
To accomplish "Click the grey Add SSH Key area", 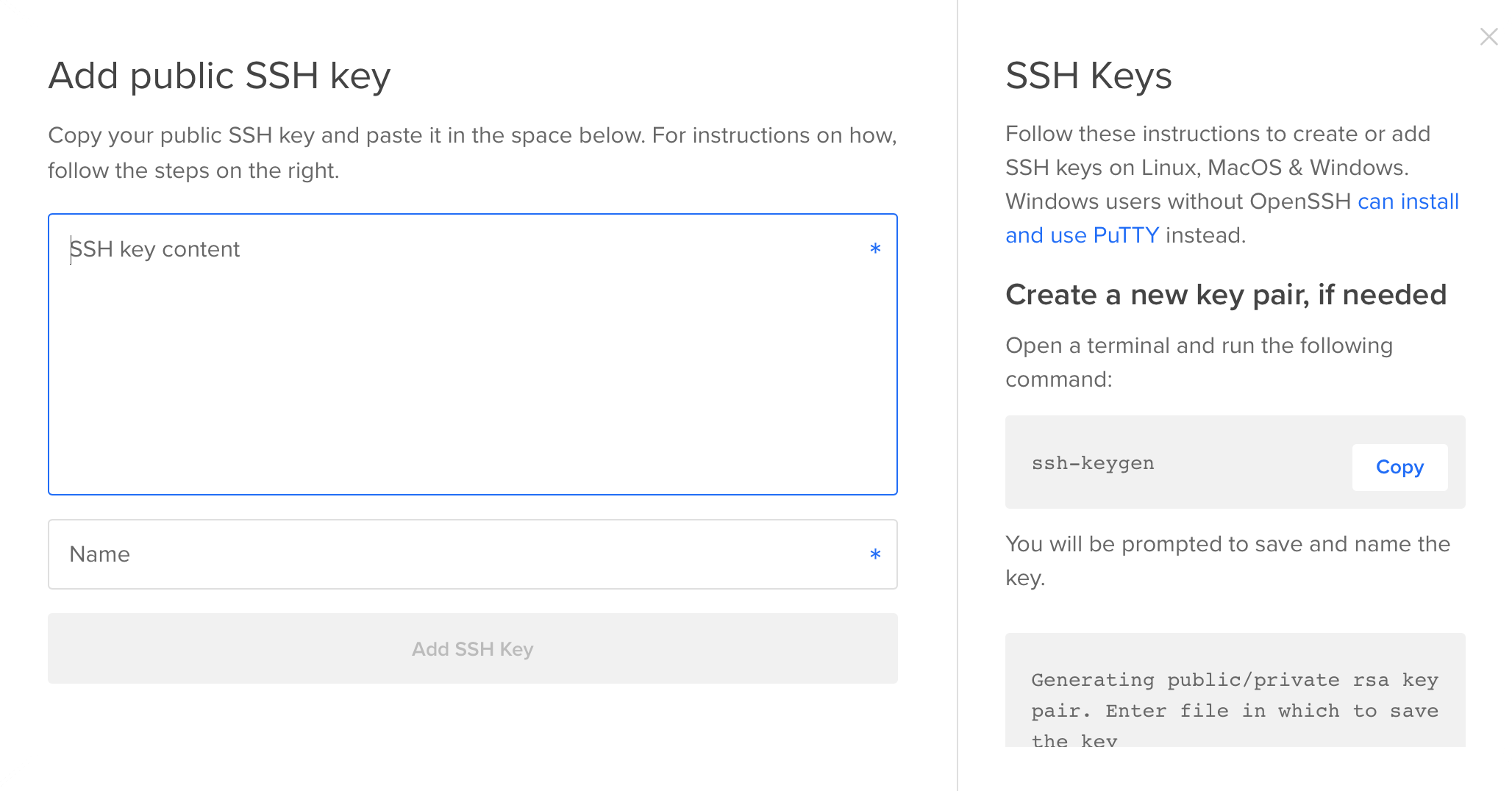I will [x=471, y=648].
